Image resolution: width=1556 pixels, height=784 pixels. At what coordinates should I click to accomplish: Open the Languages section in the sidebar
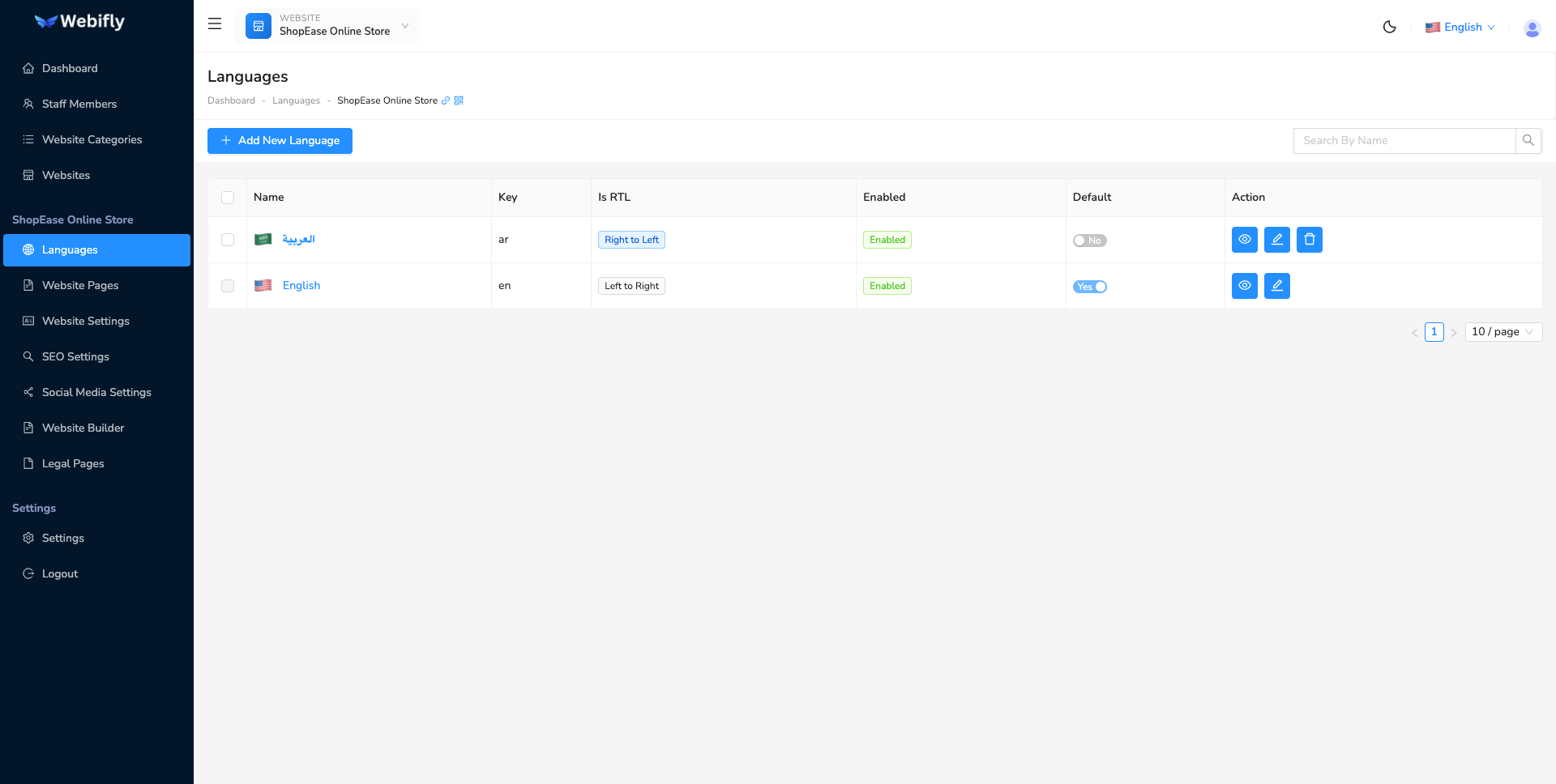click(69, 249)
